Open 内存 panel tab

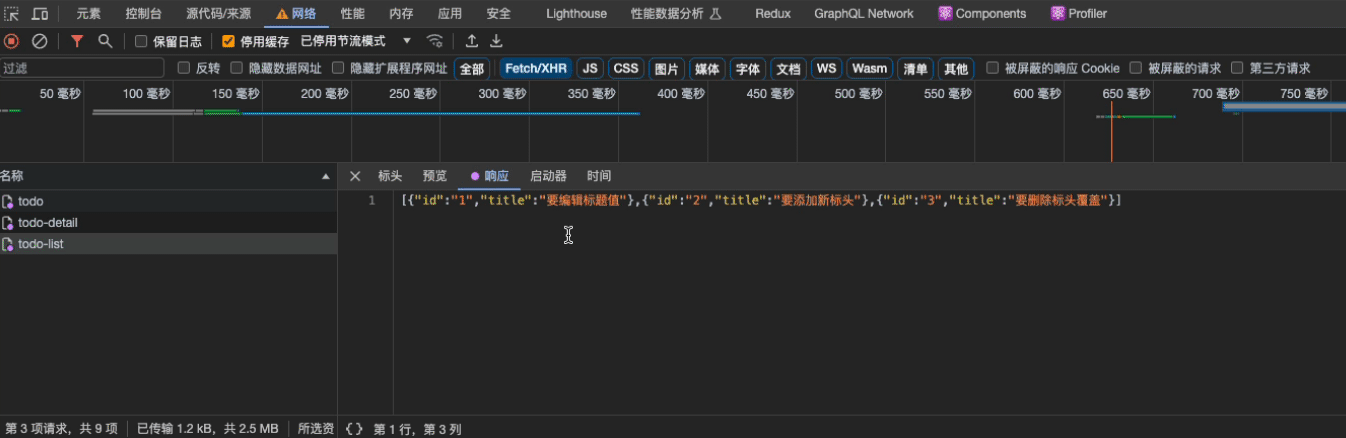point(402,14)
